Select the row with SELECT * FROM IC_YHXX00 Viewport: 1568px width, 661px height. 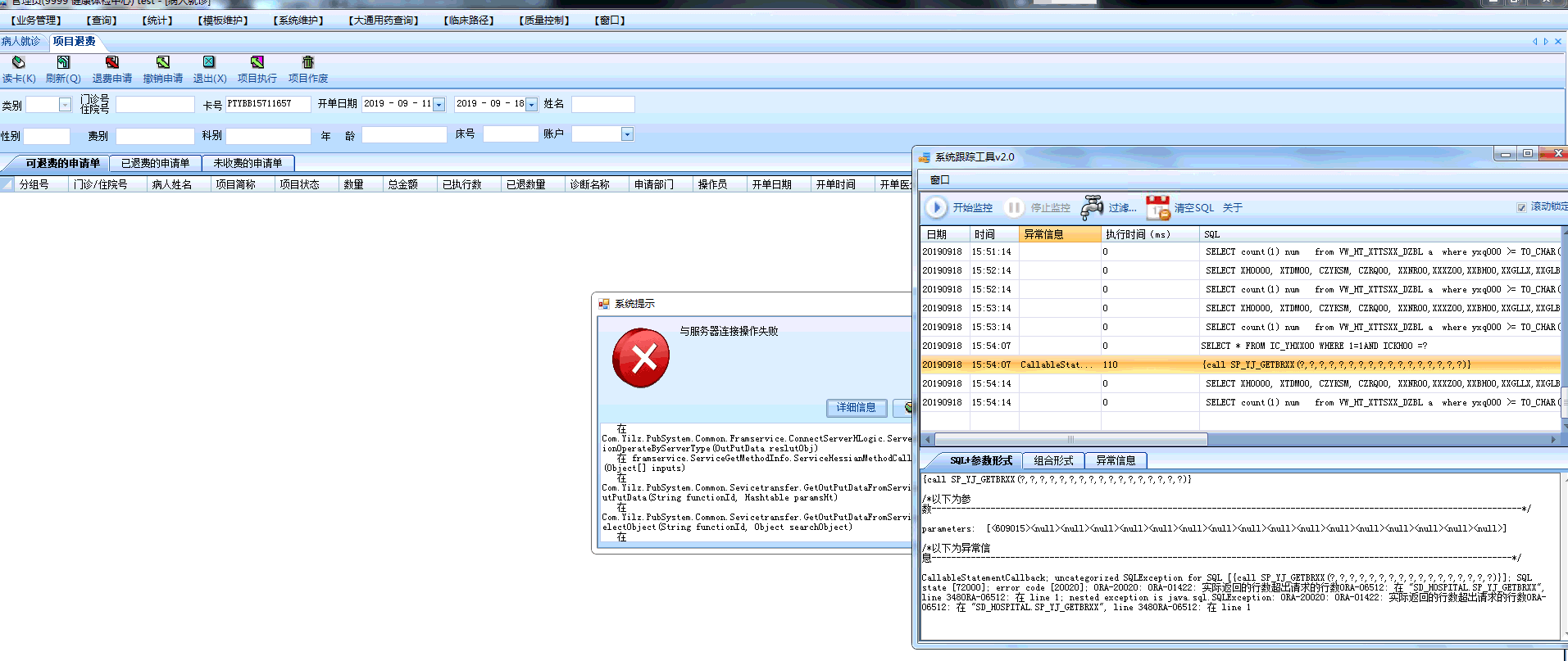click(1240, 346)
